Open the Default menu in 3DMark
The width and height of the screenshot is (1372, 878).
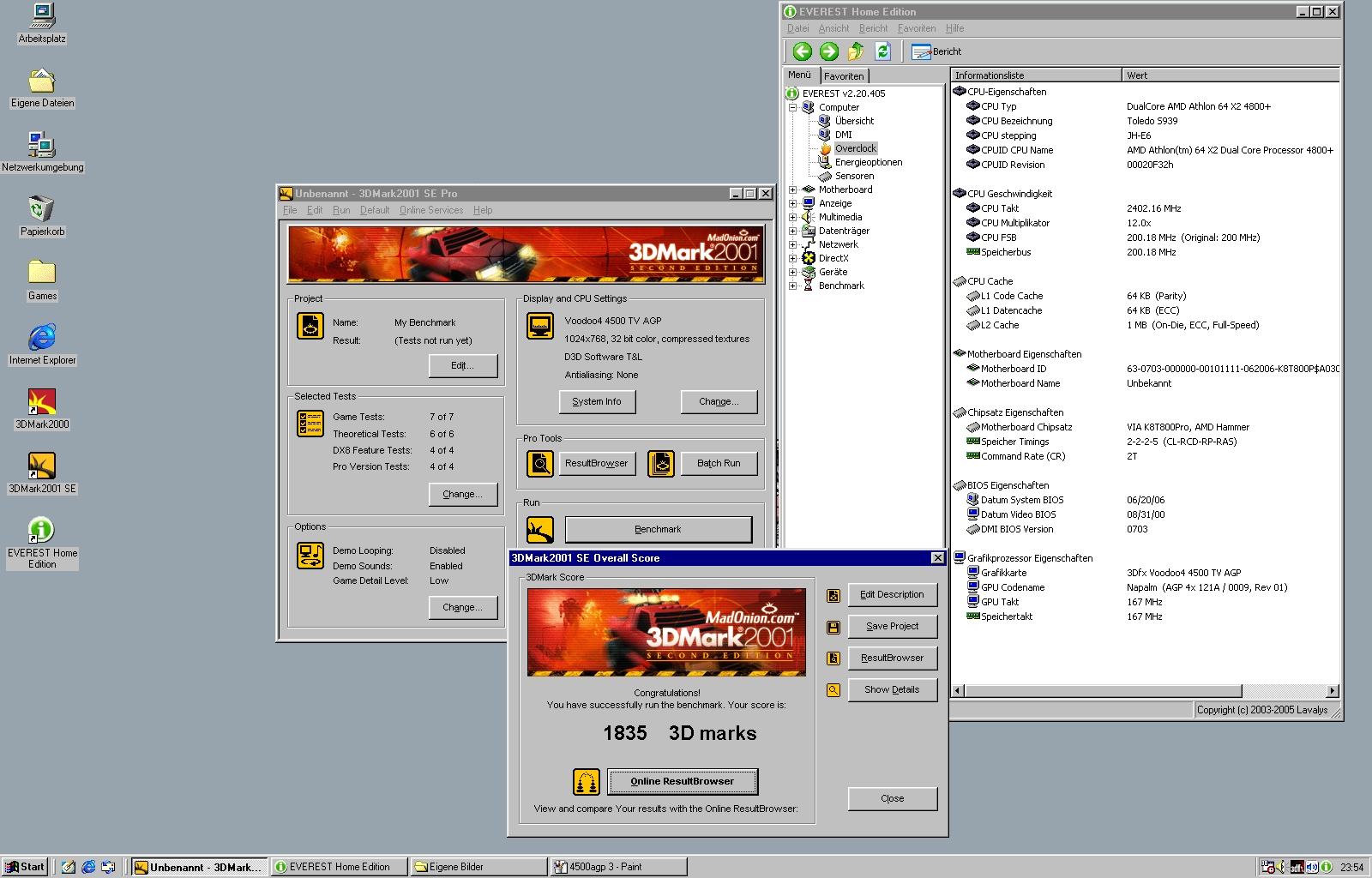pyautogui.click(x=375, y=210)
